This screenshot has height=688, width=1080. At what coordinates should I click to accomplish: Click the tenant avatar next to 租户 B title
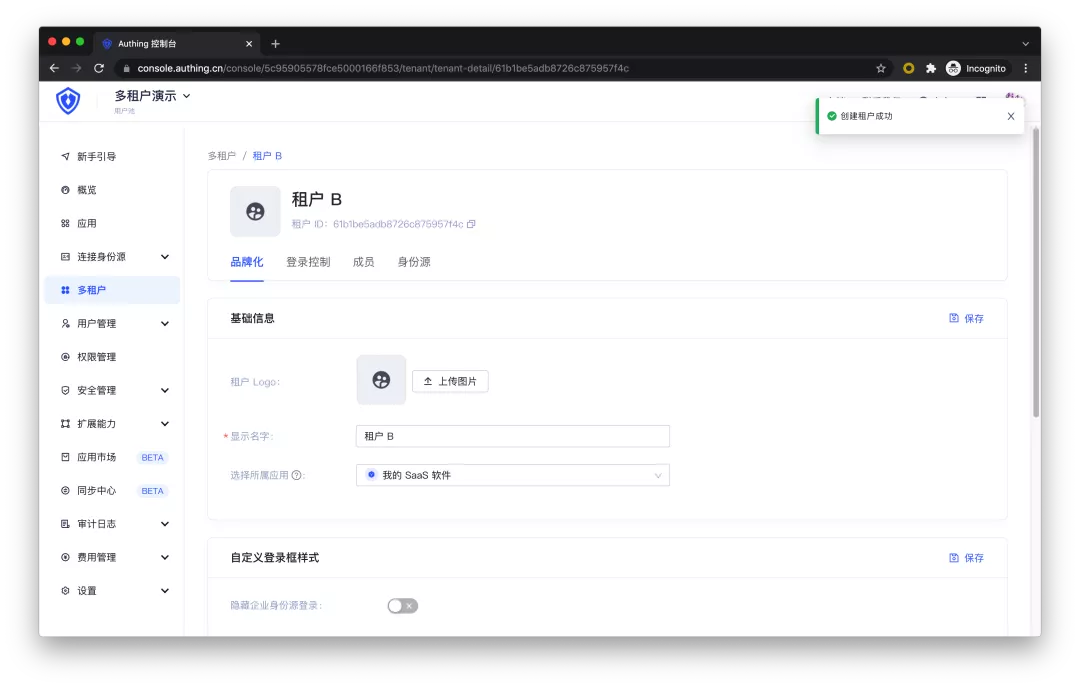[255, 211]
